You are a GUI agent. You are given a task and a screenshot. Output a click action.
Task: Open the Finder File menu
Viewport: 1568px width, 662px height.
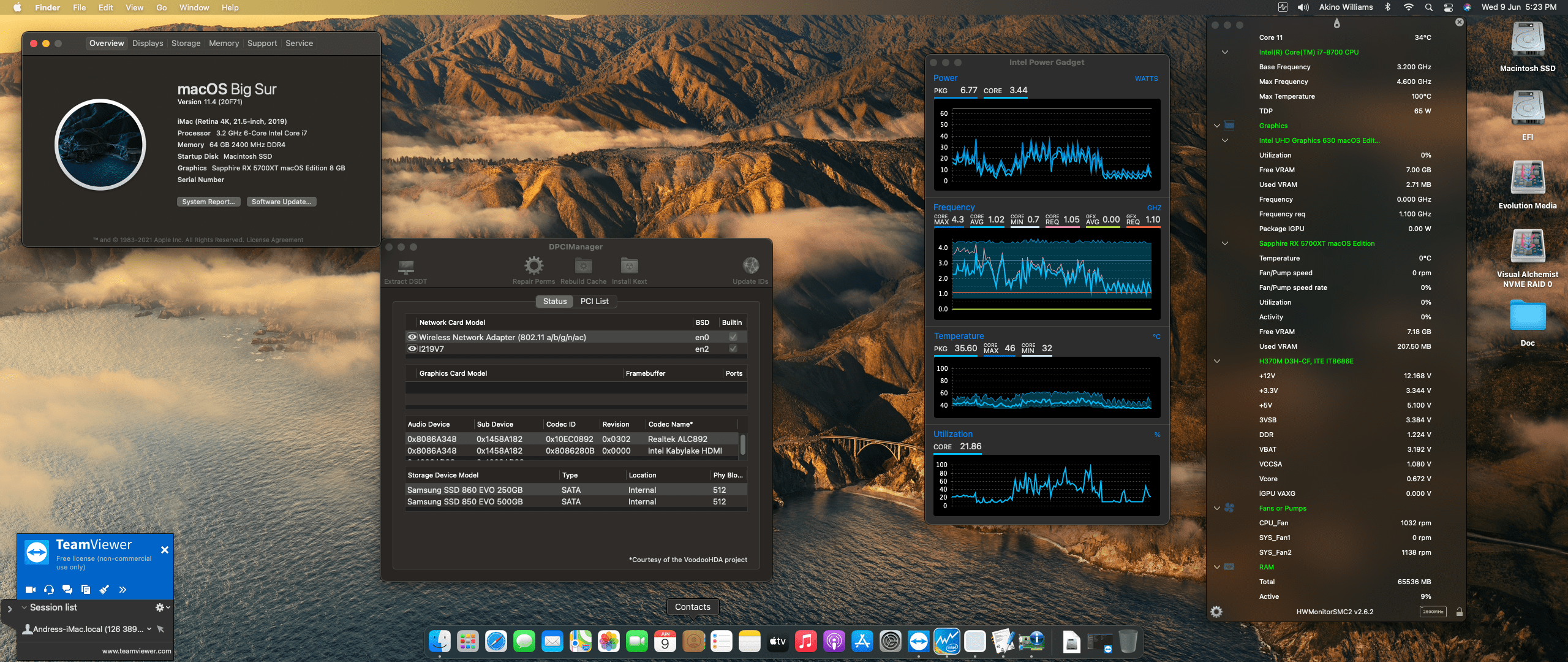79,7
